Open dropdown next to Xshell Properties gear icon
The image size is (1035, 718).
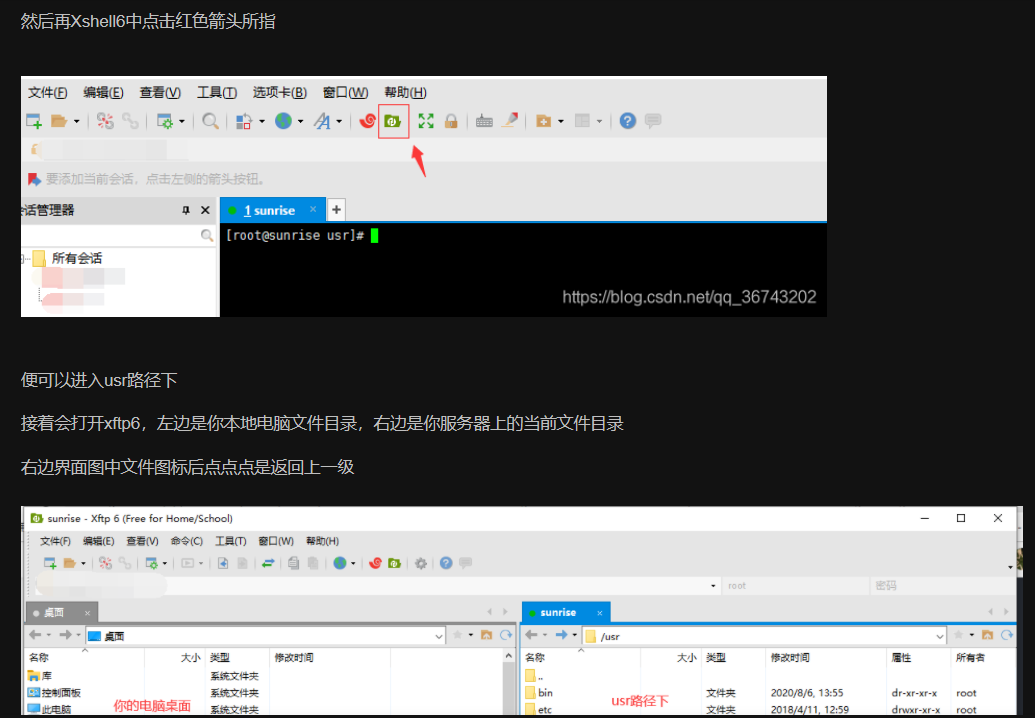tap(182, 121)
